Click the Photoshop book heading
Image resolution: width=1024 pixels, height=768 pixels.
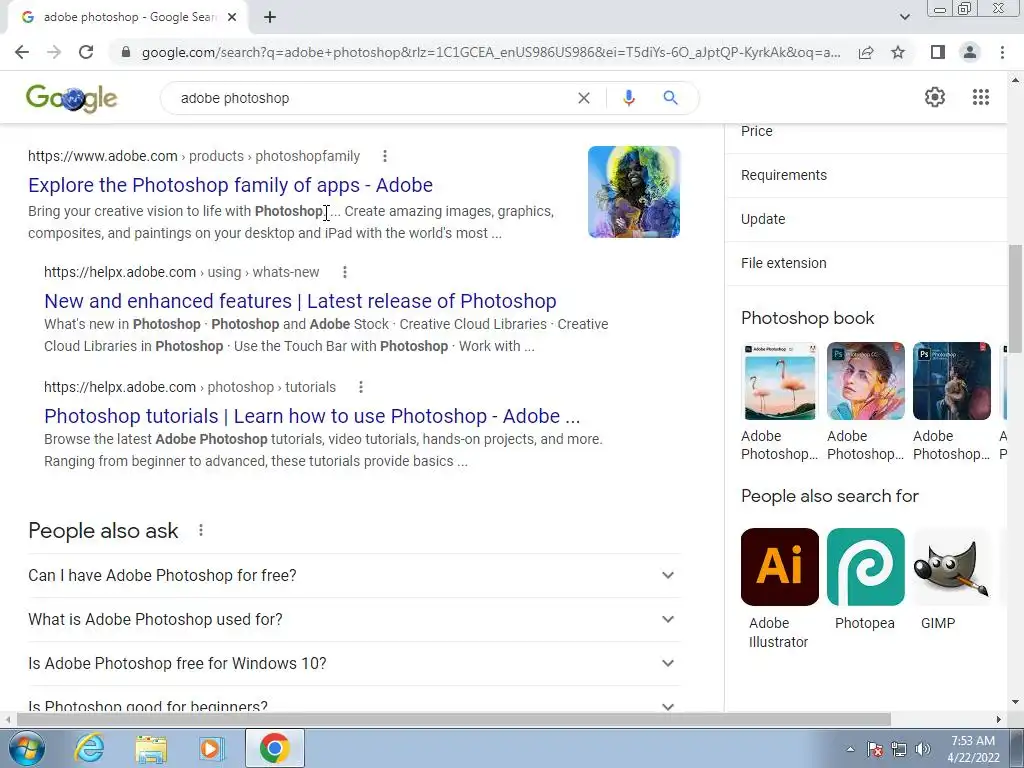(x=807, y=318)
